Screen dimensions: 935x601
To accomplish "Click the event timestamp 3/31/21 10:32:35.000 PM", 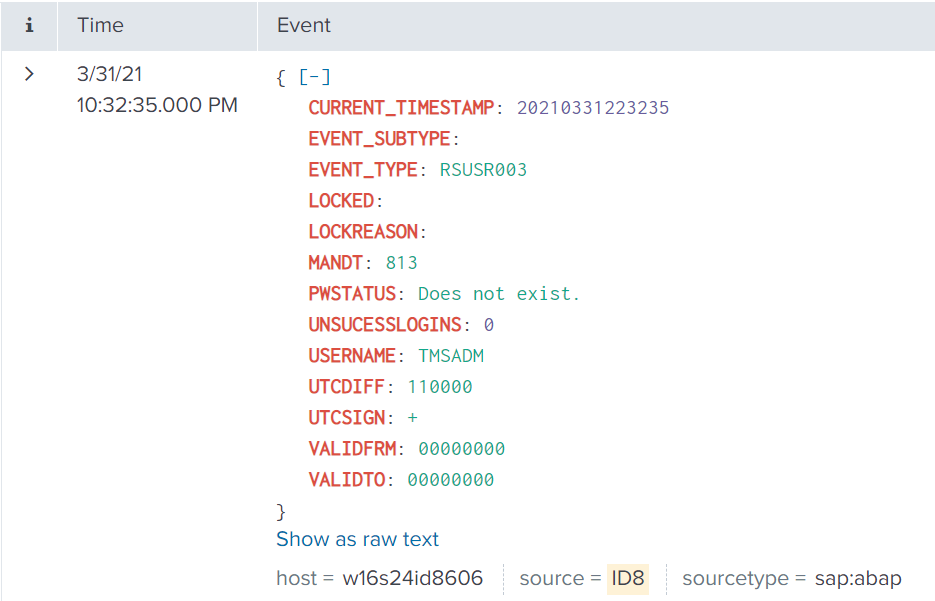I will click(x=156, y=90).
